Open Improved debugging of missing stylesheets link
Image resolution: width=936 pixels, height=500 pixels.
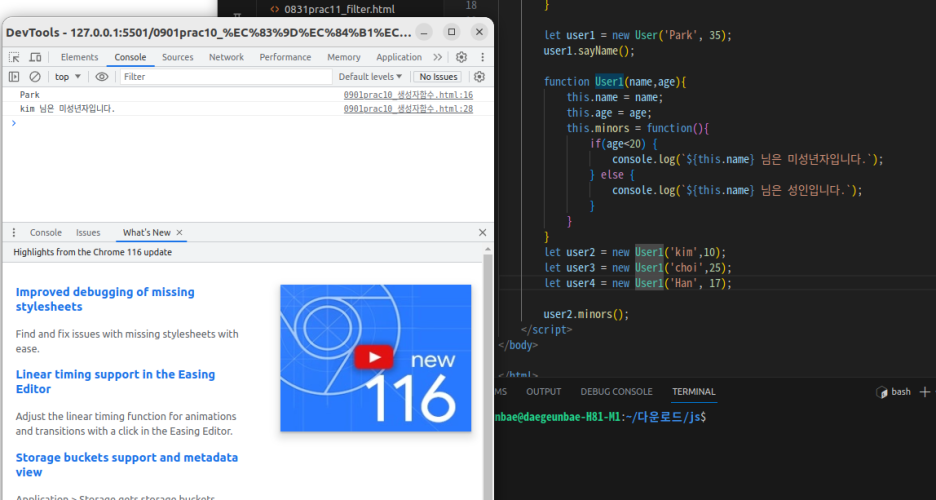[x=105, y=300]
